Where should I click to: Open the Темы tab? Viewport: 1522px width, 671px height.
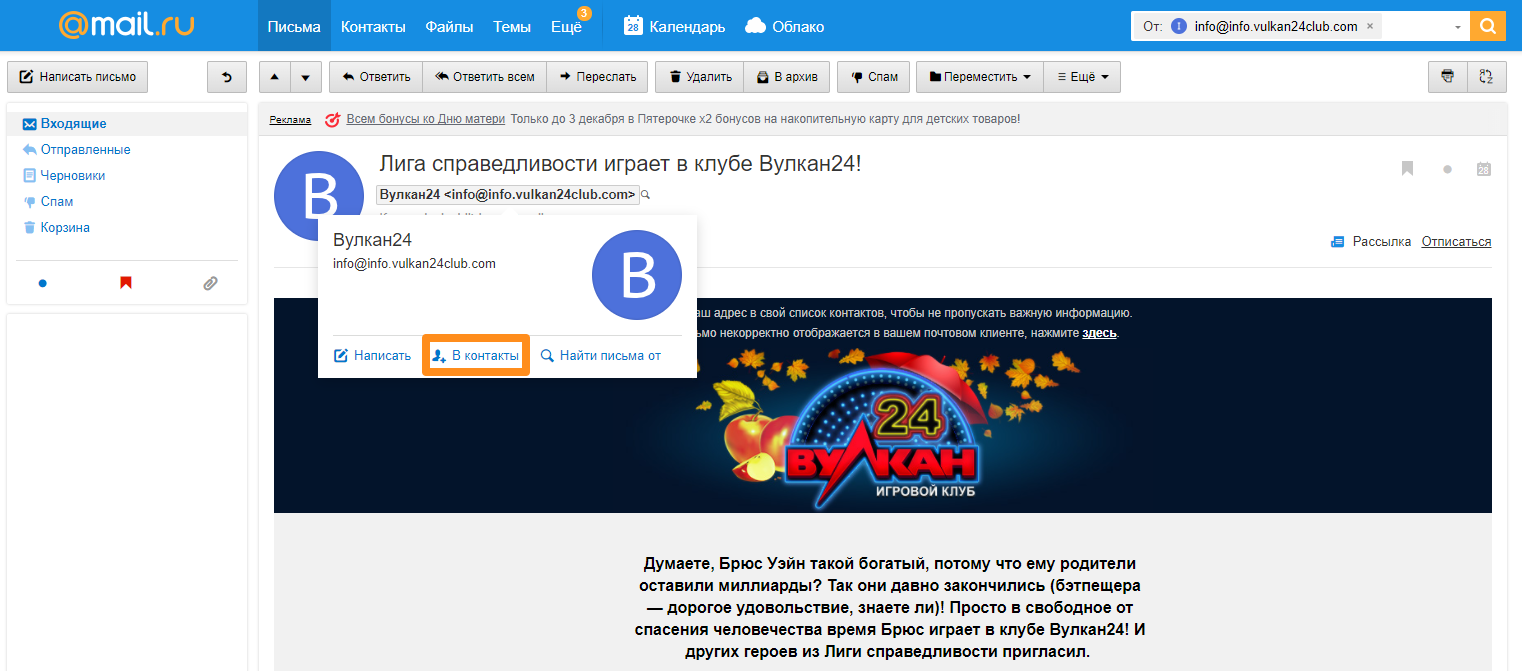coord(512,26)
